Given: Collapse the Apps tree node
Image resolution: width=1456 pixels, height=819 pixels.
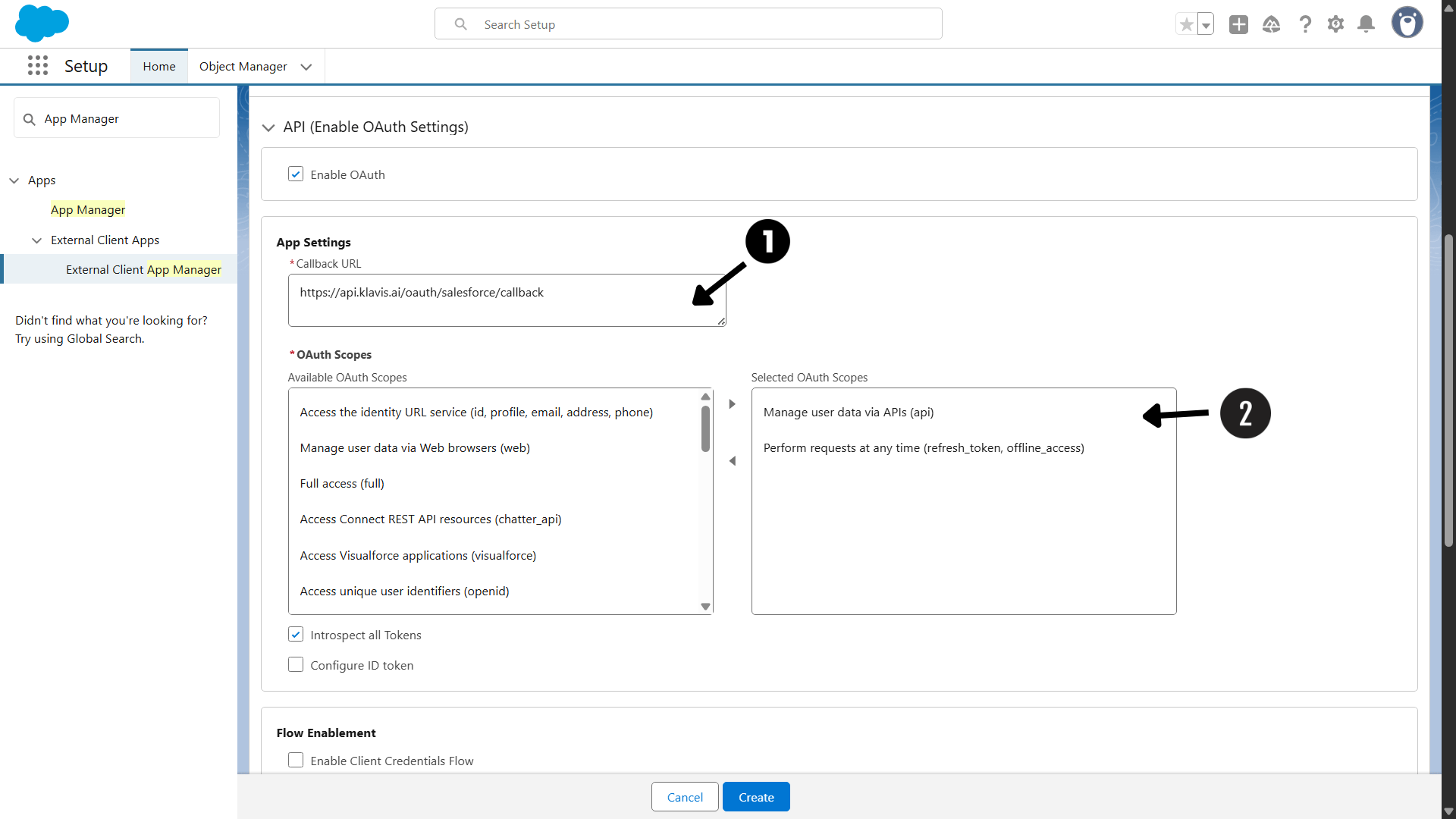Looking at the screenshot, I should point(14,180).
